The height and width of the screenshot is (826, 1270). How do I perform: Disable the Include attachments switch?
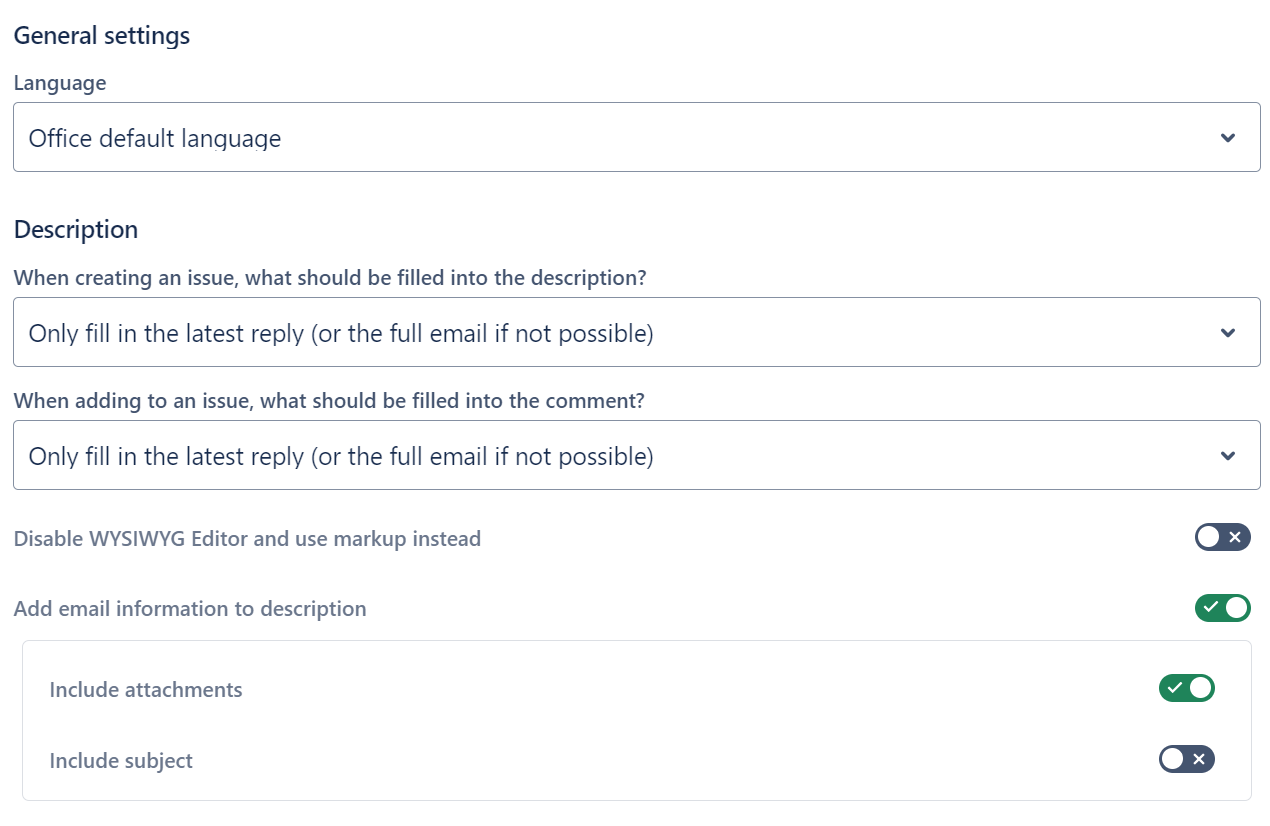[1186, 688]
